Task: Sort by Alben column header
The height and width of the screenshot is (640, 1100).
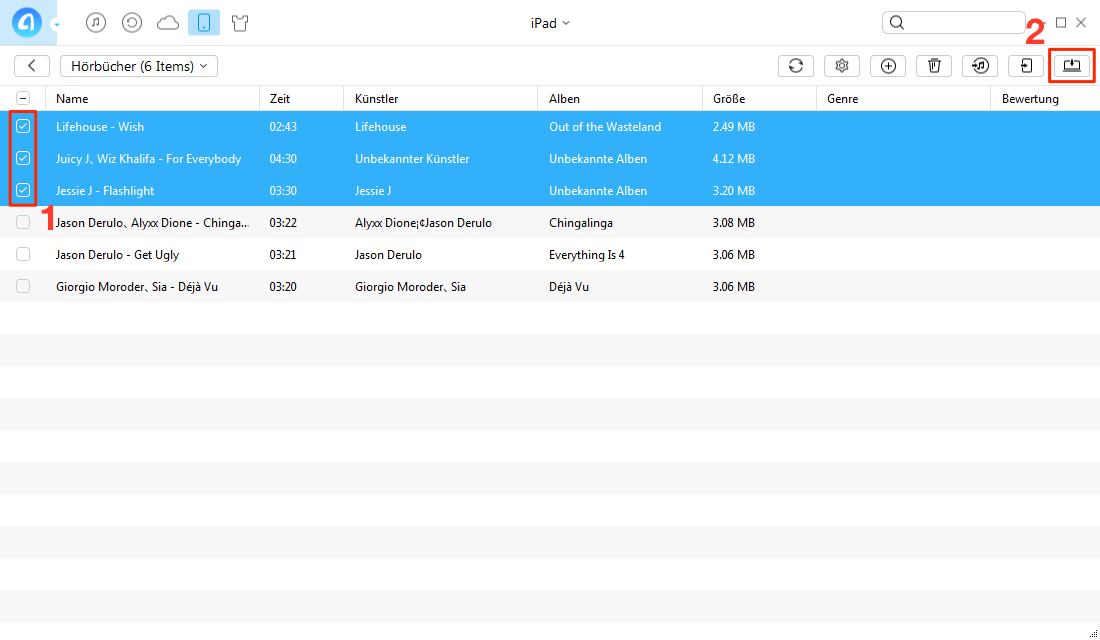Action: click(x=620, y=99)
